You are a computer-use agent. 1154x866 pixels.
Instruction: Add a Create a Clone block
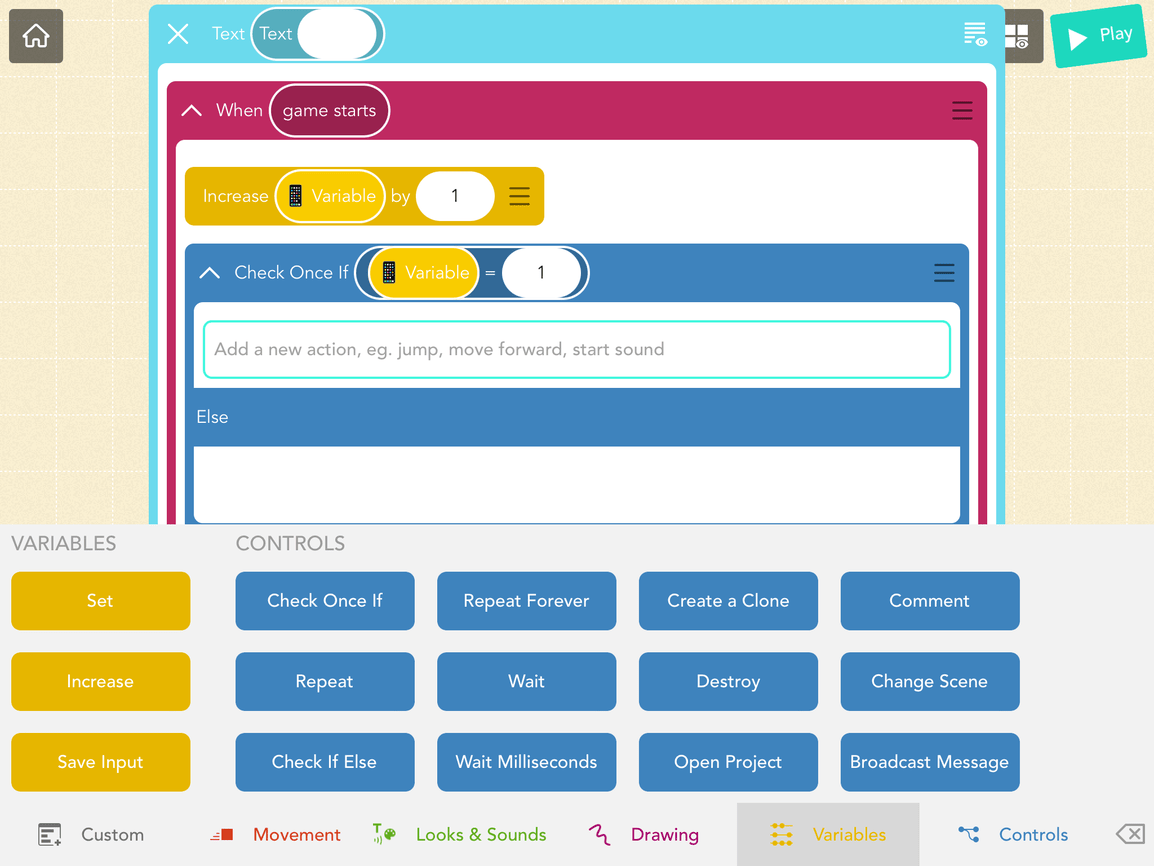pyautogui.click(x=728, y=600)
